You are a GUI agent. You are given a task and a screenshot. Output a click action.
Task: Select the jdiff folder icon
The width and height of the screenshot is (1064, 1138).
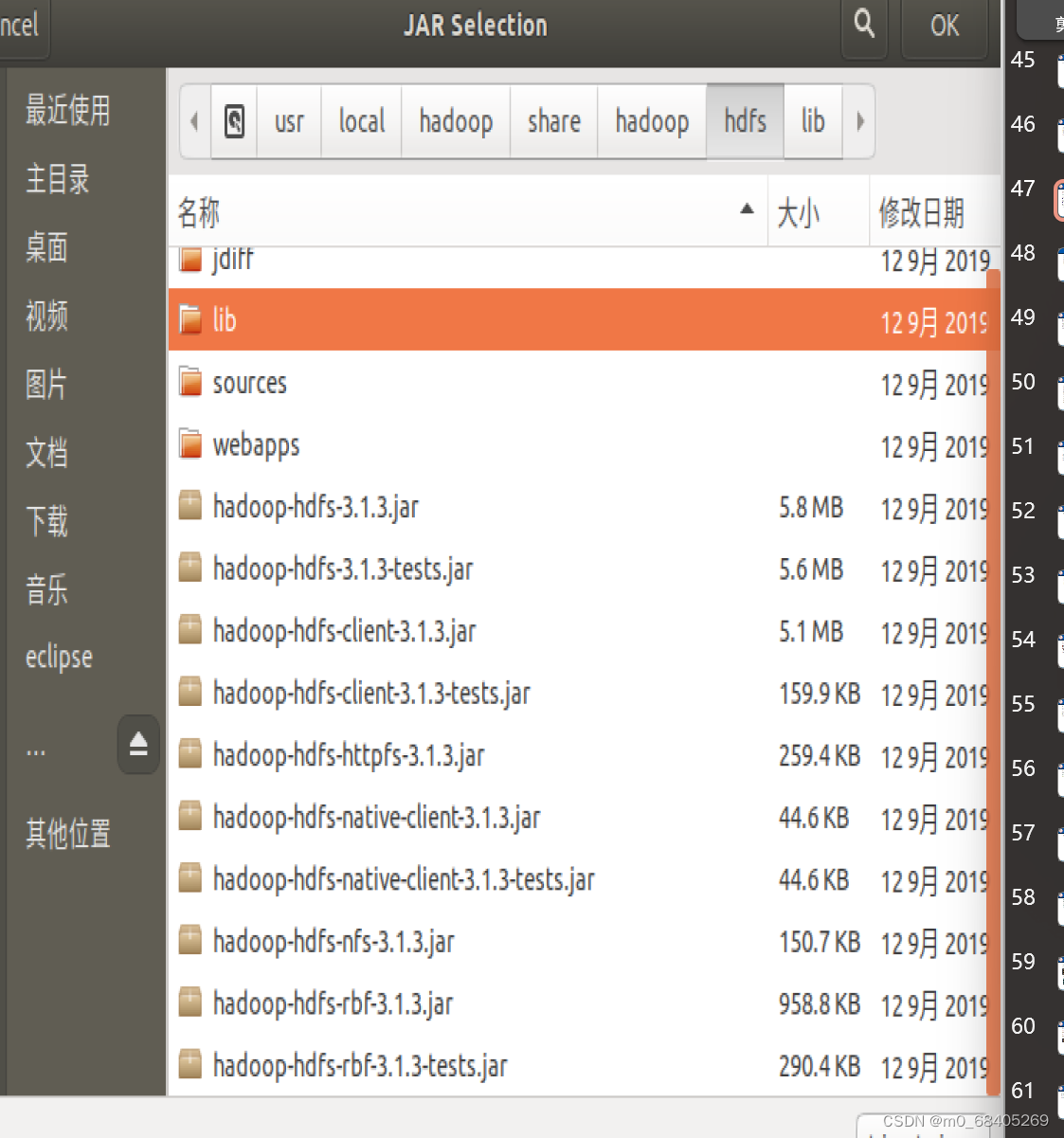pos(190,259)
